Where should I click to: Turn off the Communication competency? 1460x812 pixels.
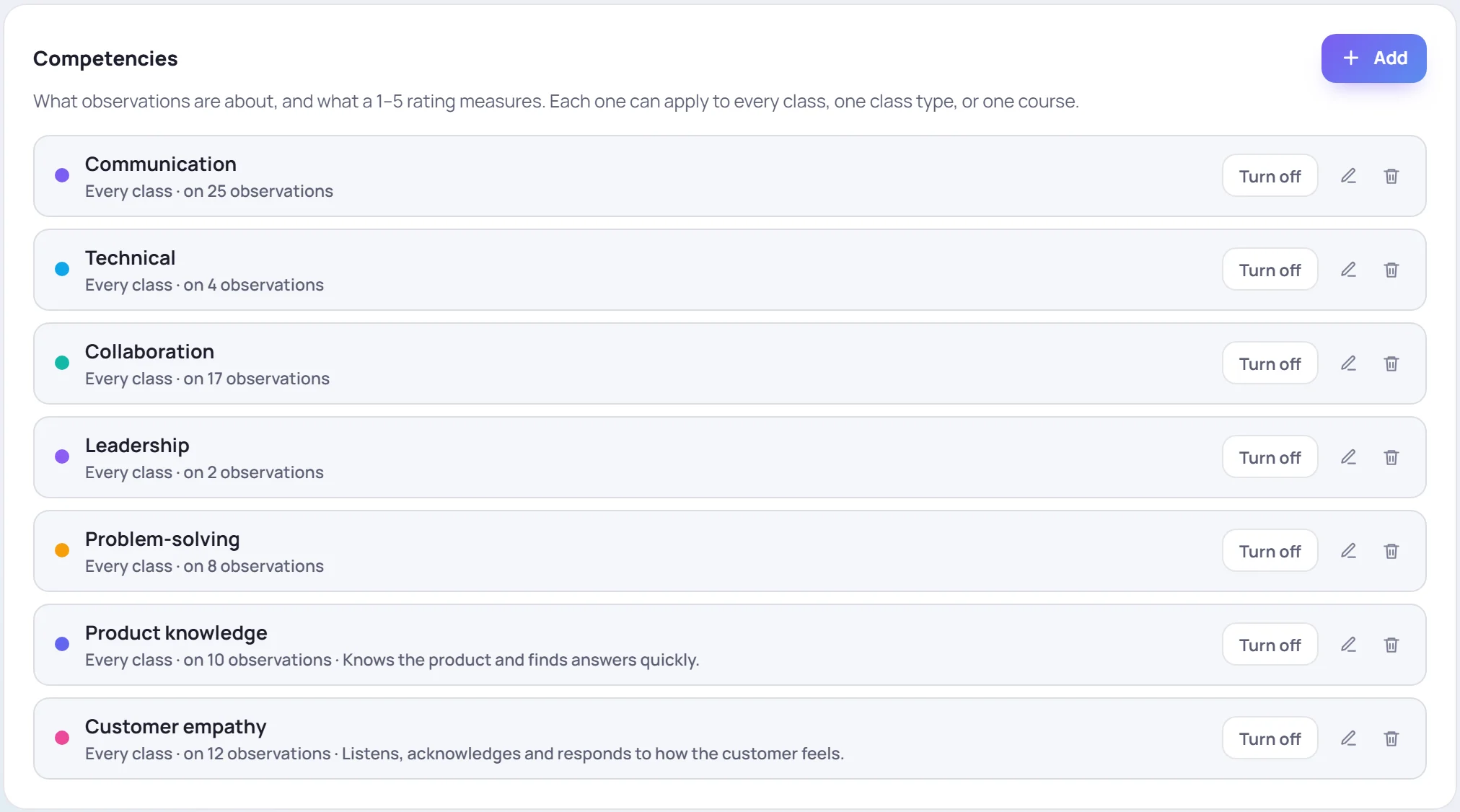[1270, 176]
